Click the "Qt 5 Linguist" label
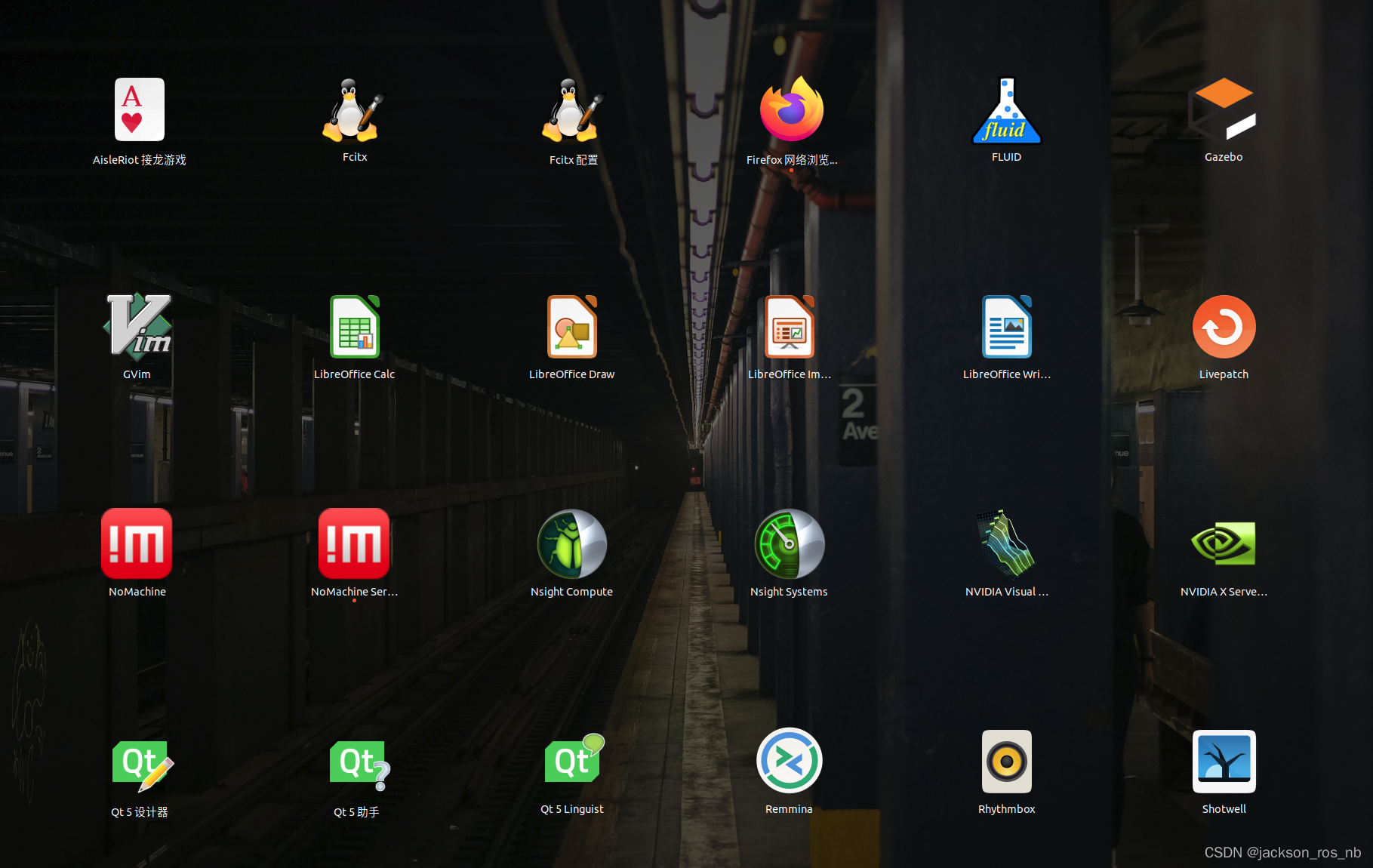Viewport: 1373px width, 868px height. click(572, 809)
